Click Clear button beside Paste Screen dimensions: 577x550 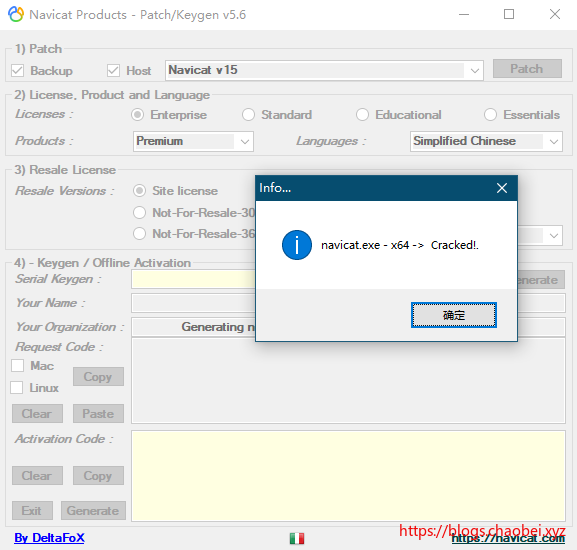(37, 414)
